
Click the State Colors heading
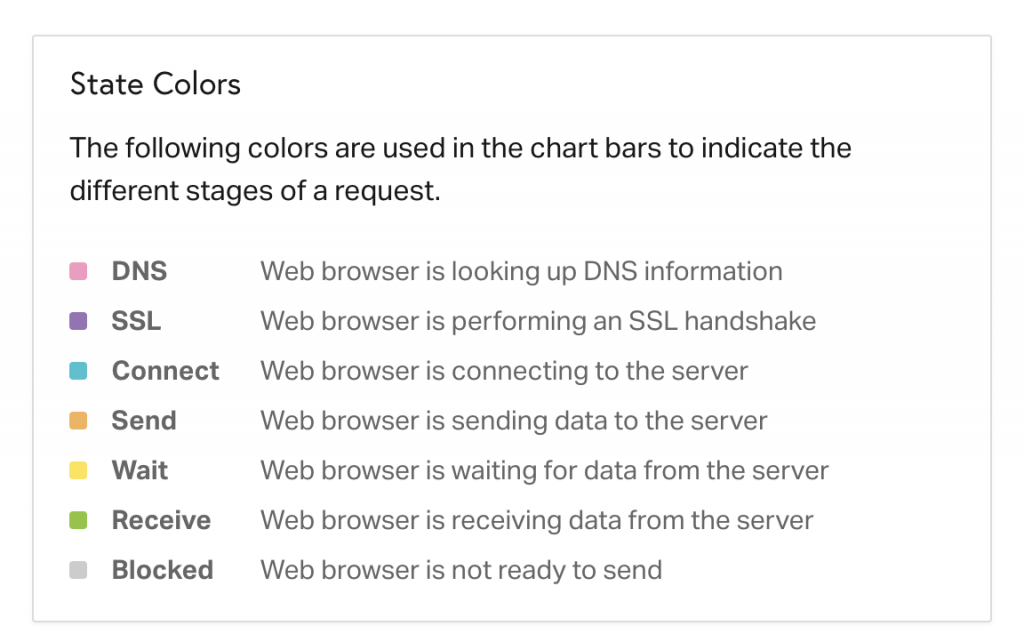point(155,84)
